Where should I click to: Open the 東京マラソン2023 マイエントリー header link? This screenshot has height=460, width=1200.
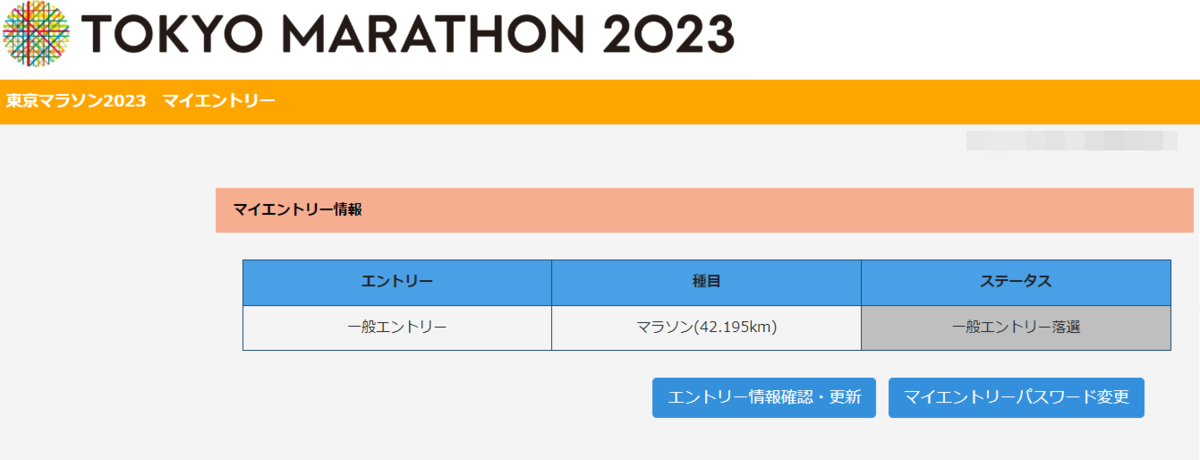[140, 101]
